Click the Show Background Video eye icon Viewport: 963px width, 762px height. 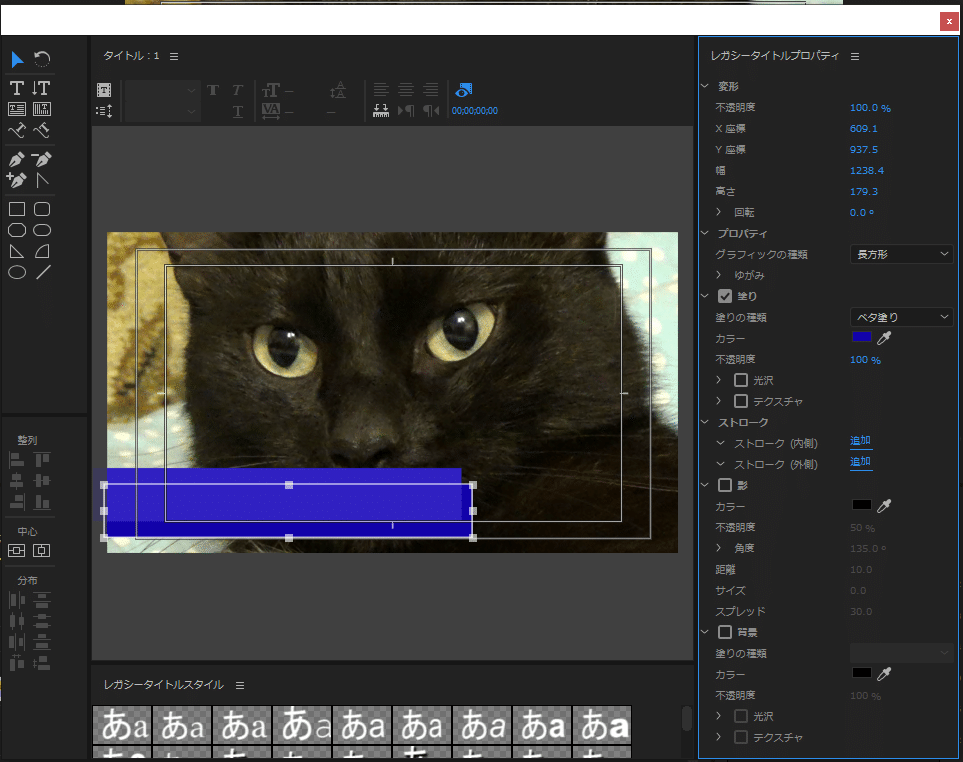pyautogui.click(x=464, y=90)
